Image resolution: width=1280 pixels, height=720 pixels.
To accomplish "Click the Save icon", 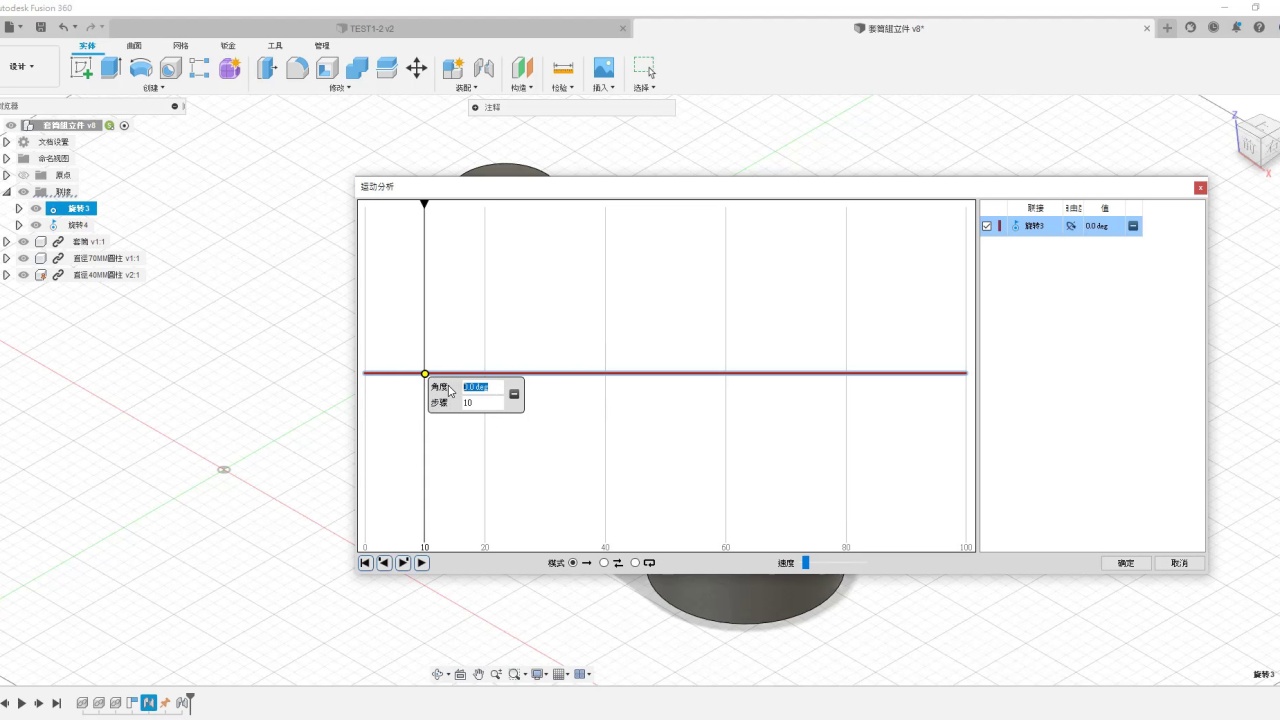I will tap(40, 28).
